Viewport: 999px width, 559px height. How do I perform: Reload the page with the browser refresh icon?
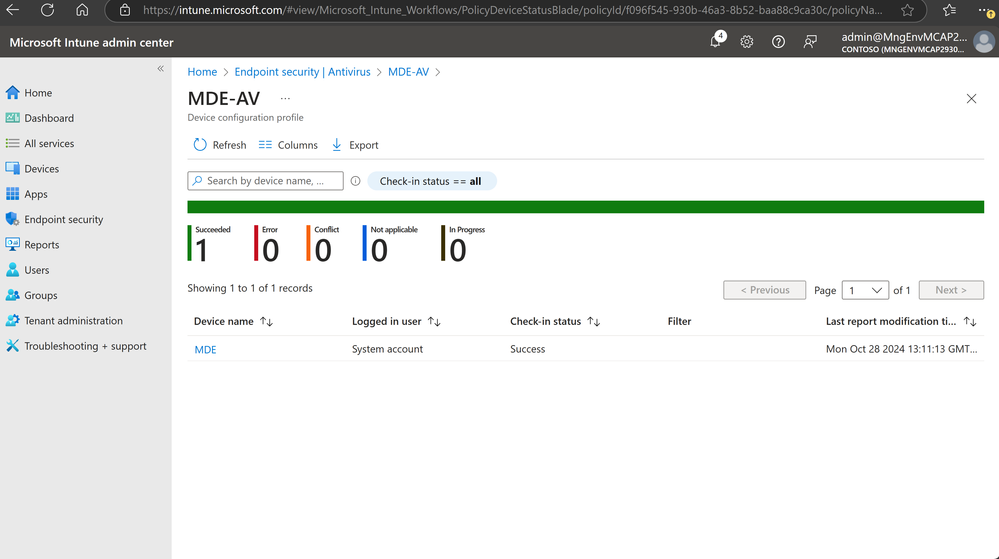(47, 10)
